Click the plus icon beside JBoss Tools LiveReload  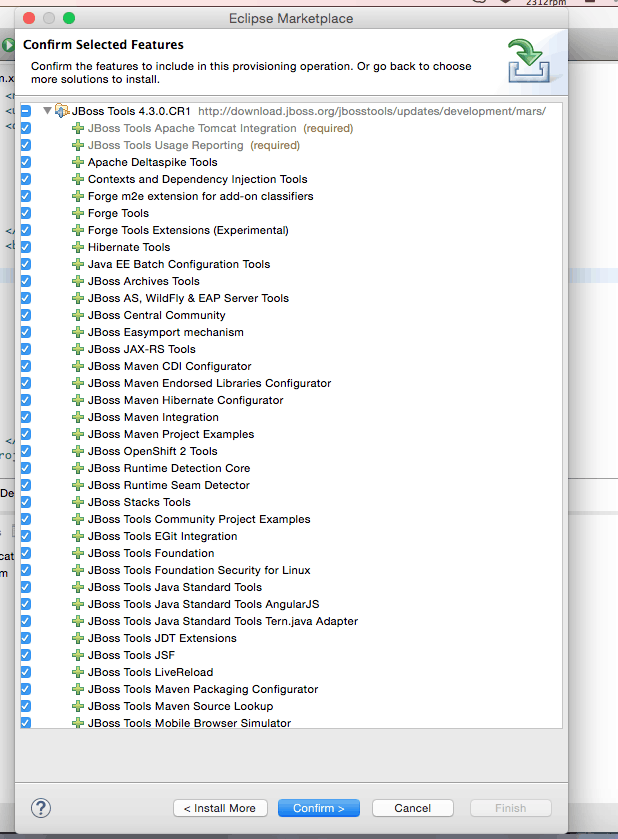[78, 672]
